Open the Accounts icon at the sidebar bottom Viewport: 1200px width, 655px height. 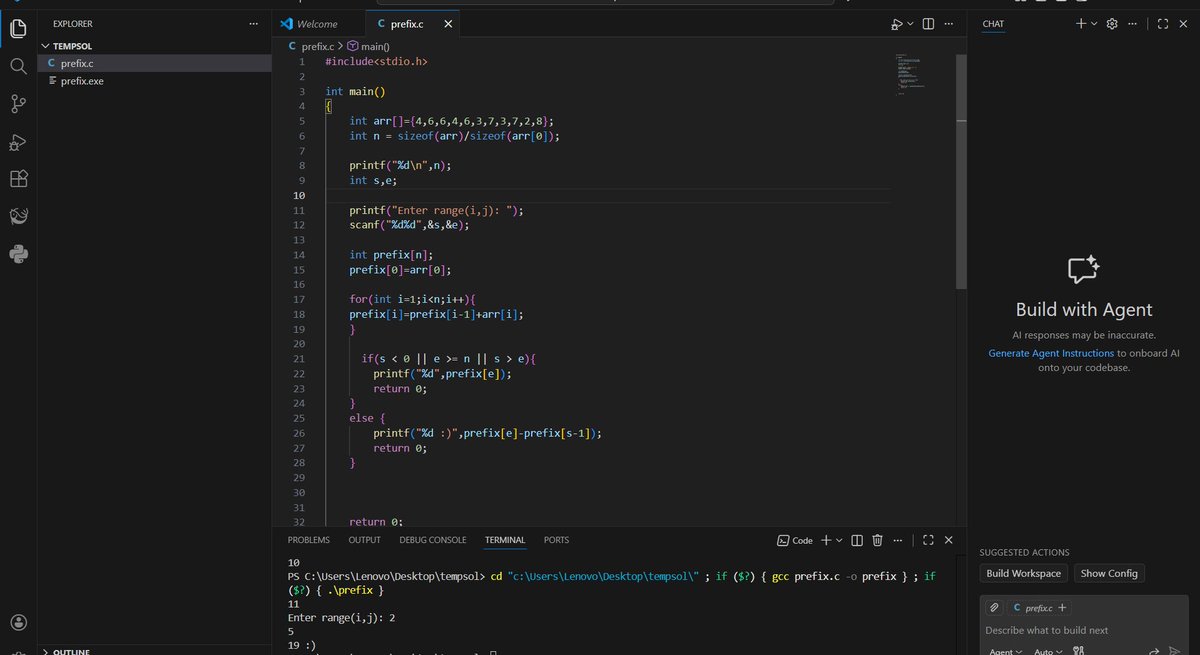pos(18,622)
